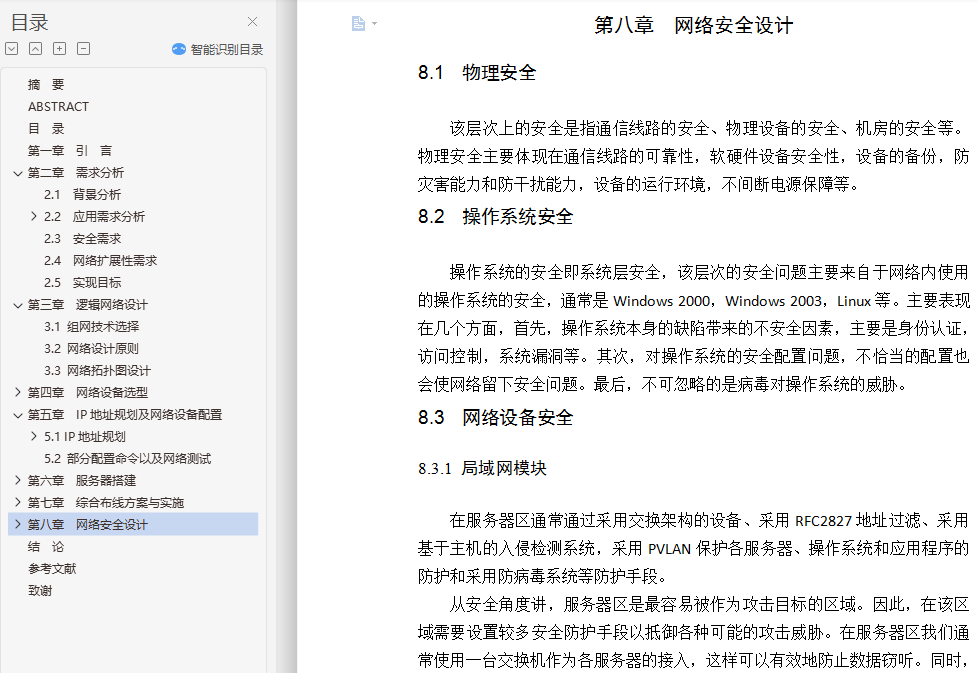Go to 摘 要 in outline

(46, 85)
